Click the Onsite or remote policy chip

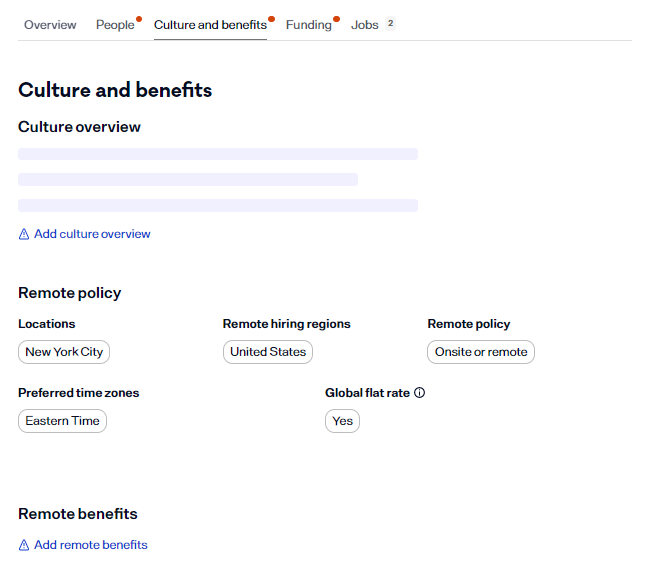click(x=481, y=352)
